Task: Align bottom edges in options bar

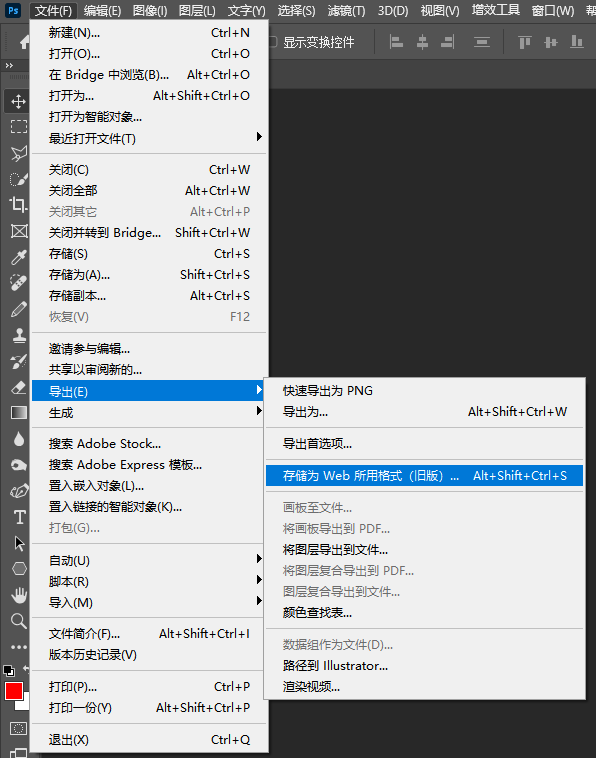Action: click(577, 43)
